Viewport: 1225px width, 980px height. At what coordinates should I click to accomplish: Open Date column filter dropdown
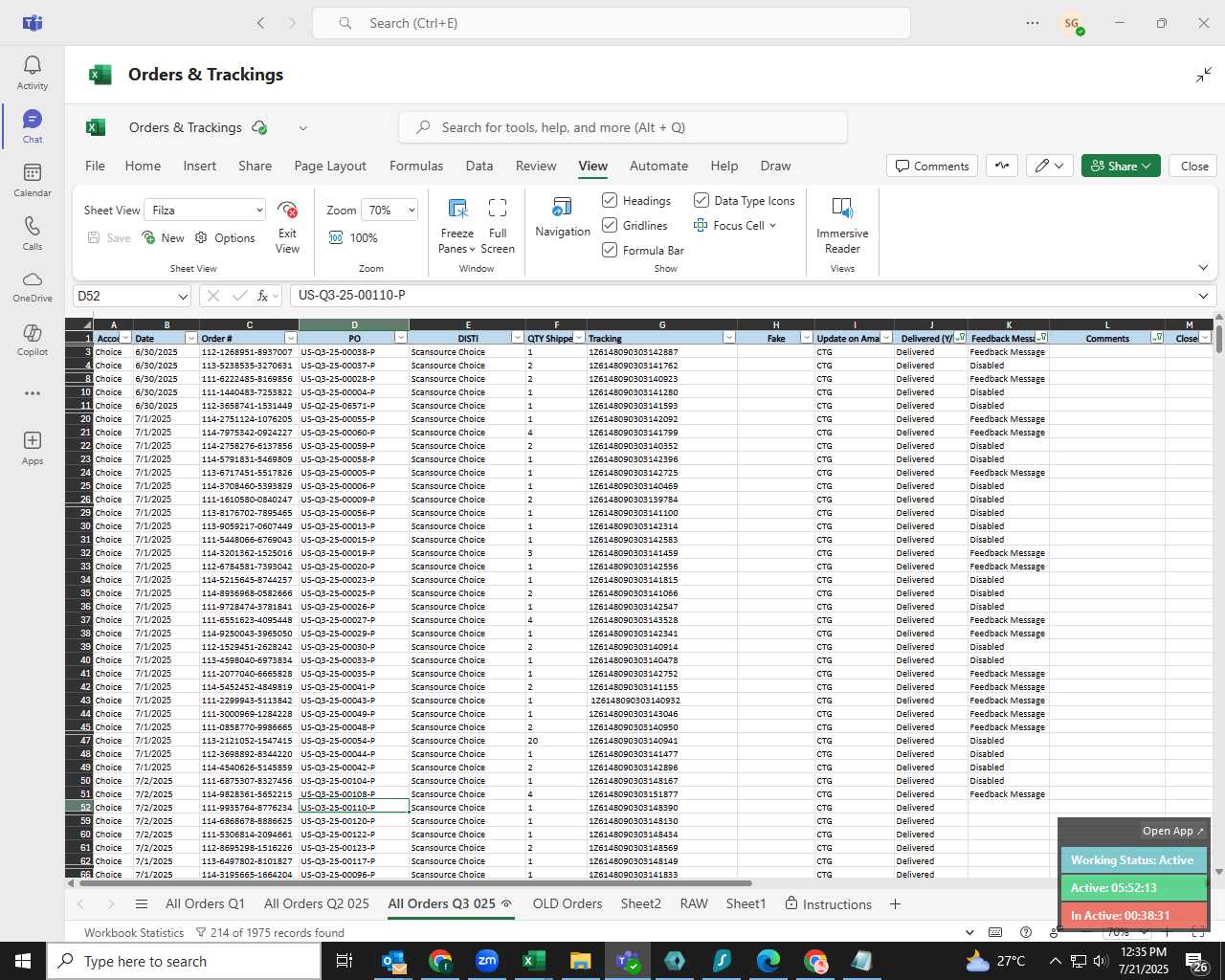(x=191, y=338)
